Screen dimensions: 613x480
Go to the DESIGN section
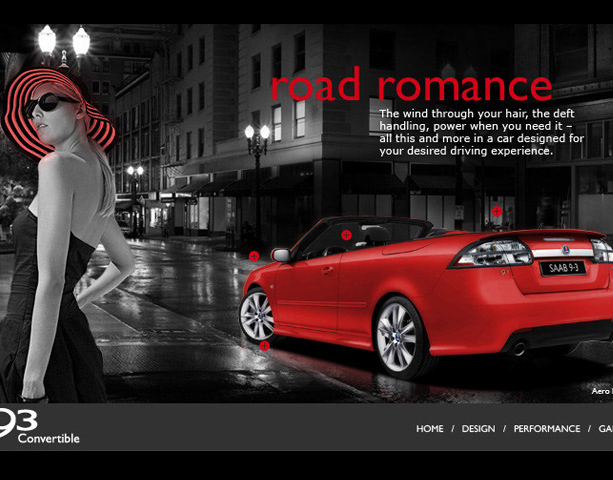[479, 429]
